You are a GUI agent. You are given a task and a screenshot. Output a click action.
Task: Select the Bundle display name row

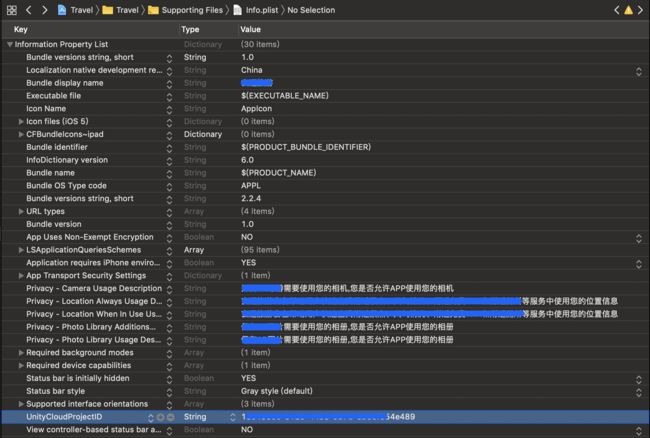coord(325,83)
